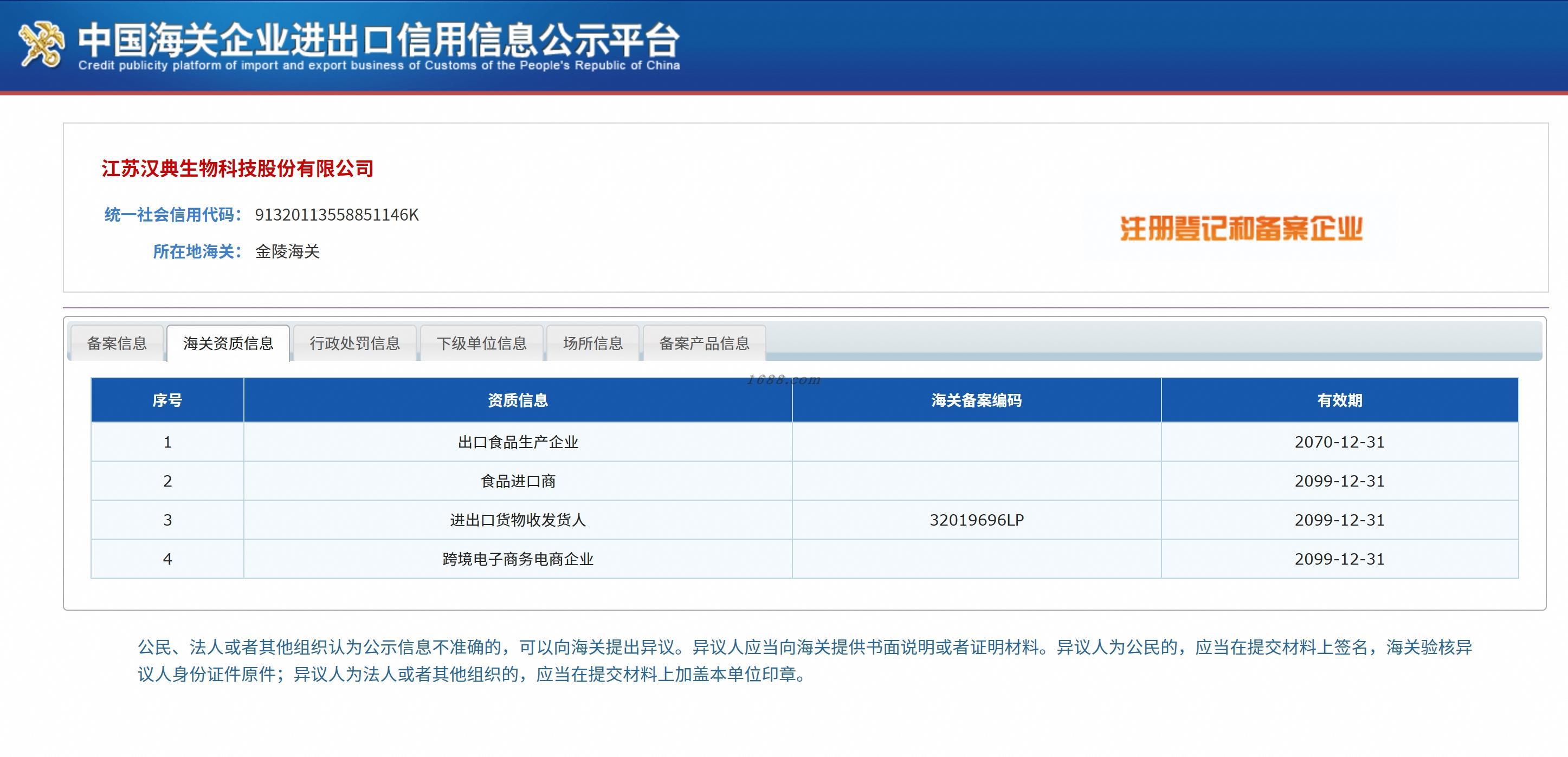The image size is (1568, 757).
Task: Click sequence number 1 in the table
Action: click(x=167, y=442)
